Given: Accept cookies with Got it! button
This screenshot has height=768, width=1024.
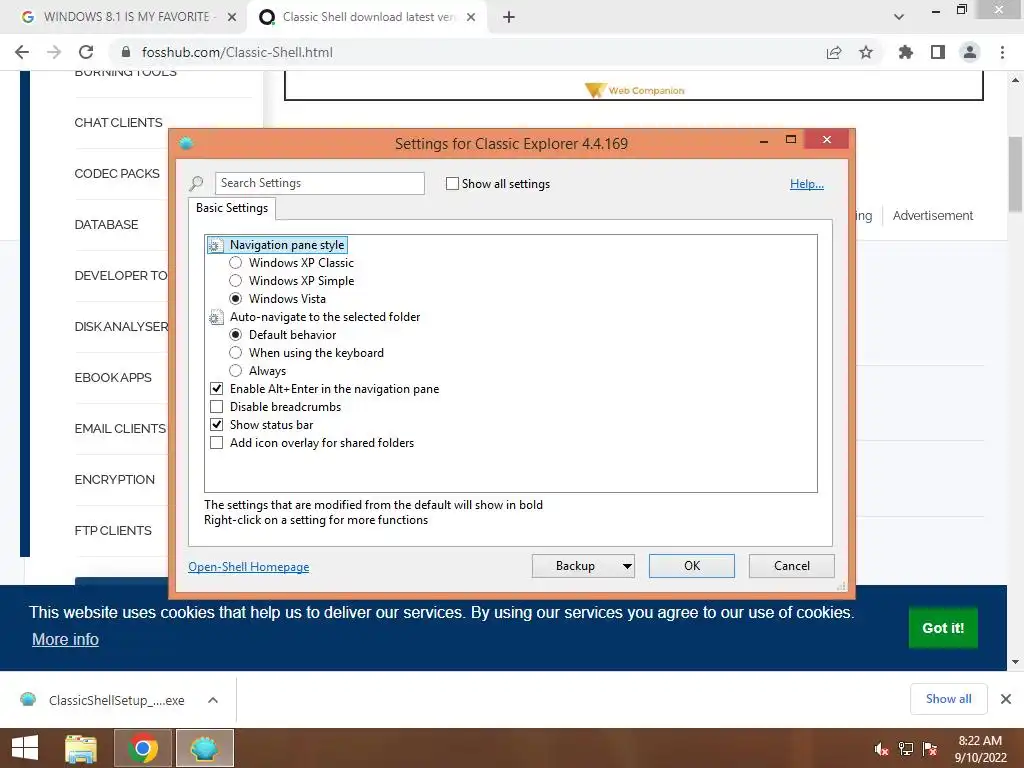Looking at the screenshot, I should click(943, 628).
